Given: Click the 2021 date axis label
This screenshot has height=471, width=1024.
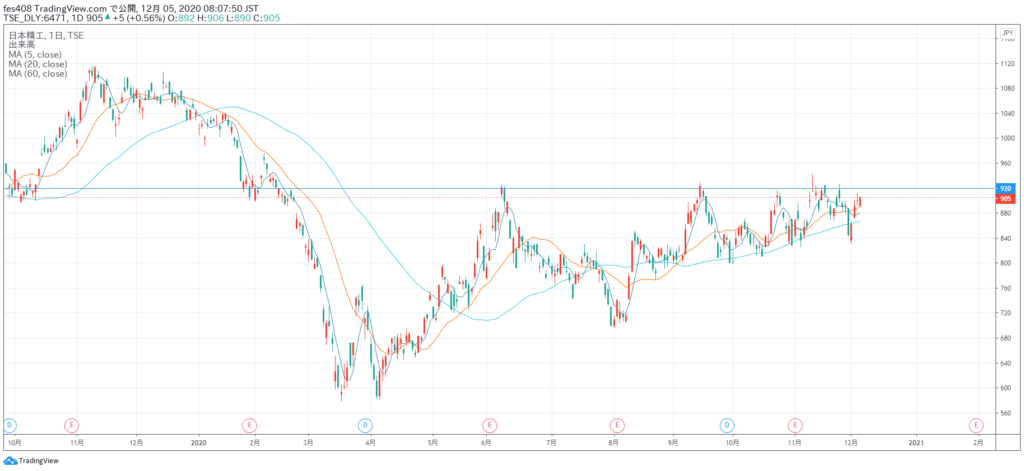Looking at the screenshot, I should [x=917, y=443].
